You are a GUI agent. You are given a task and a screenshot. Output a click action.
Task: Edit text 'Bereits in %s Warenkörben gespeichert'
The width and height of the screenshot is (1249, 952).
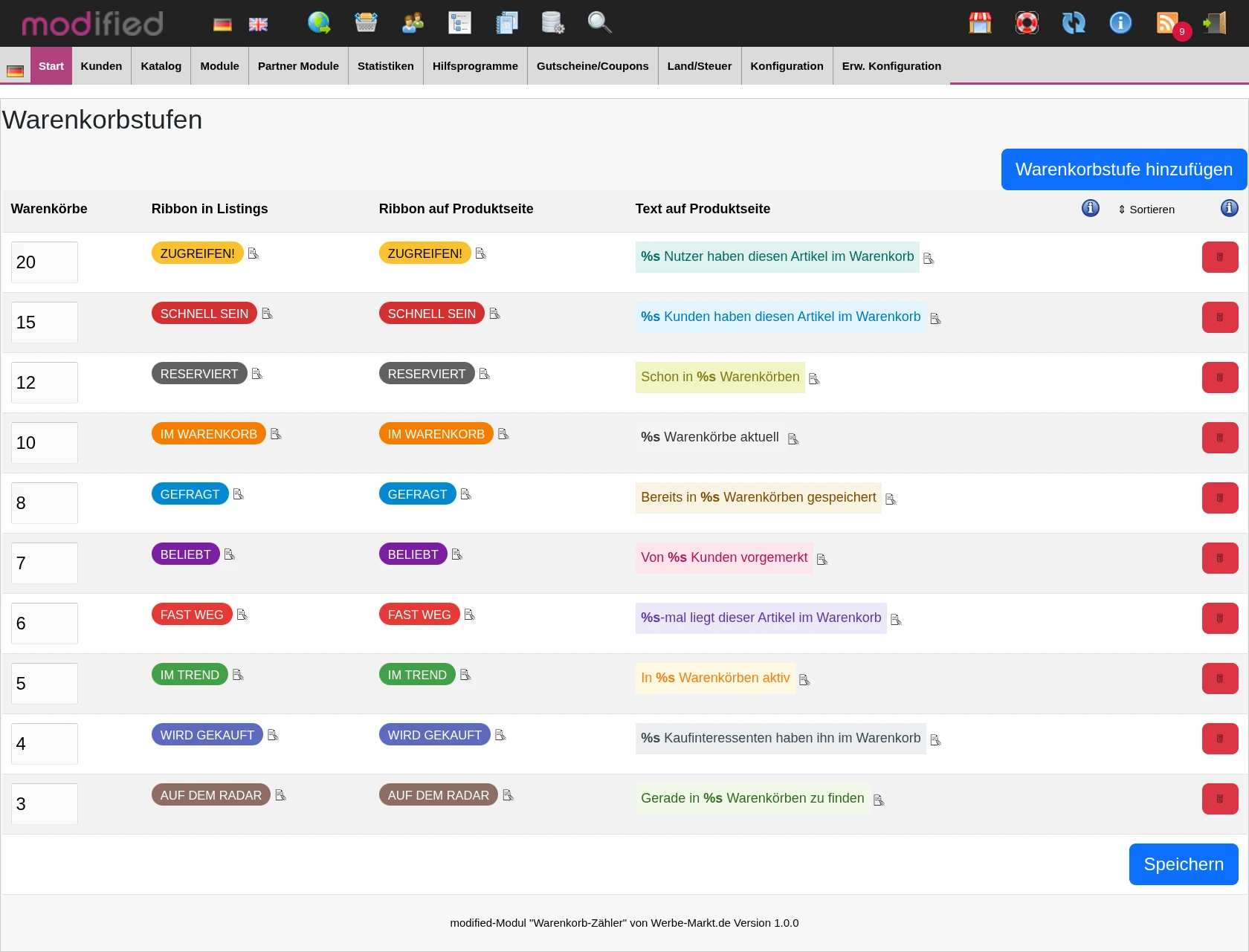891,499
